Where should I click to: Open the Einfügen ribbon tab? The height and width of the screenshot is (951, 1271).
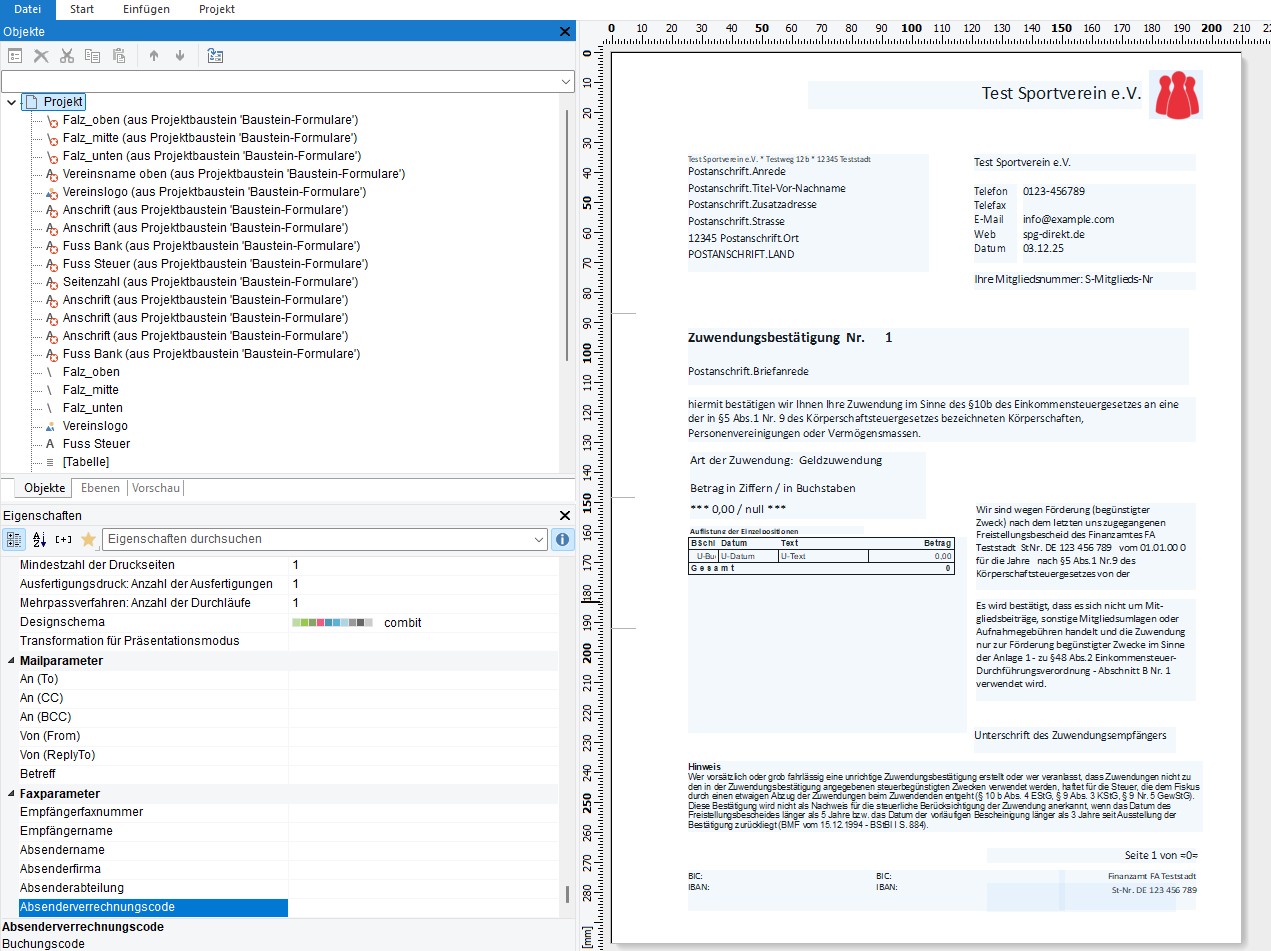145,9
